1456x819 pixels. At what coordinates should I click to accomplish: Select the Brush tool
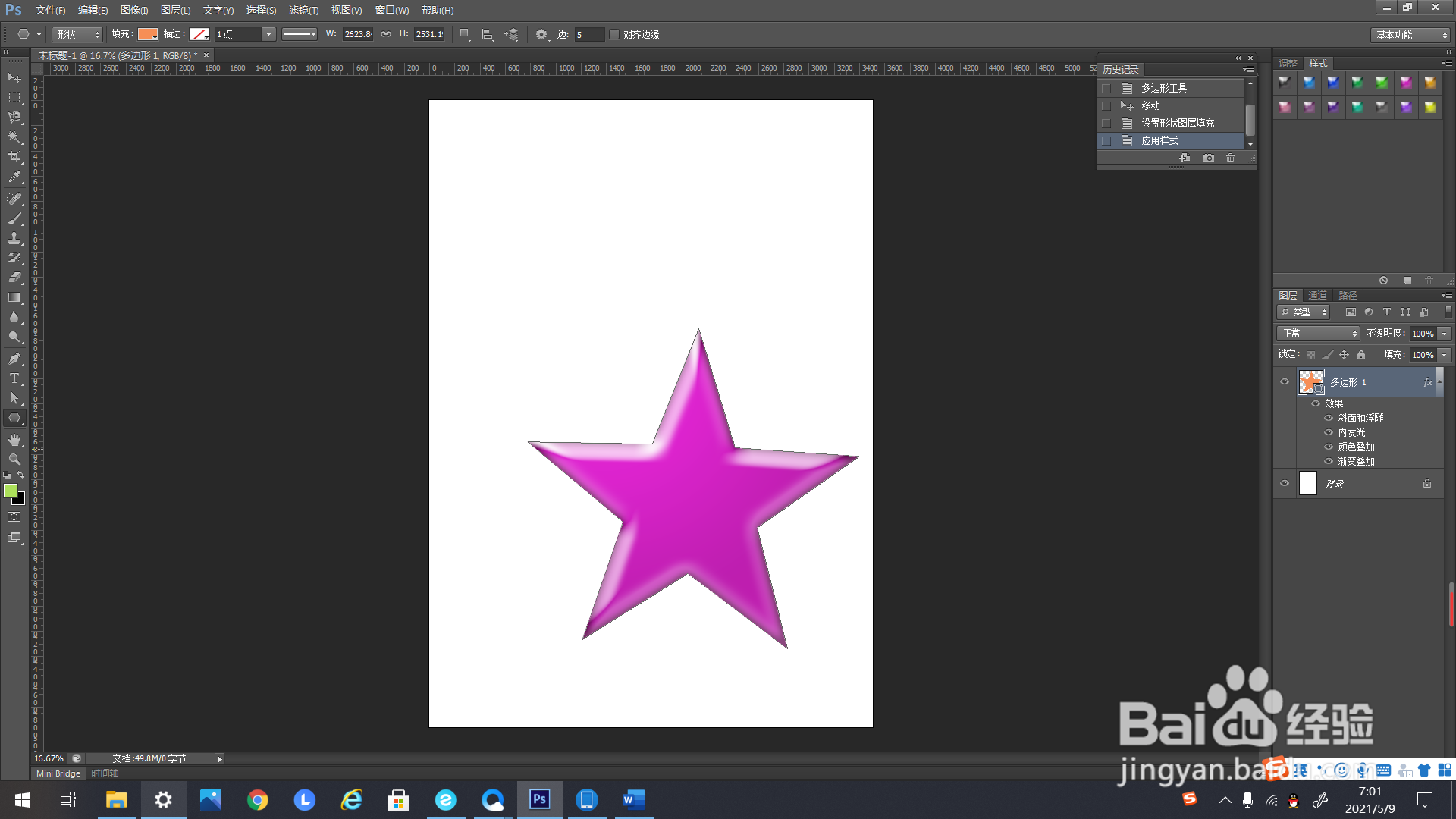pyautogui.click(x=14, y=218)
